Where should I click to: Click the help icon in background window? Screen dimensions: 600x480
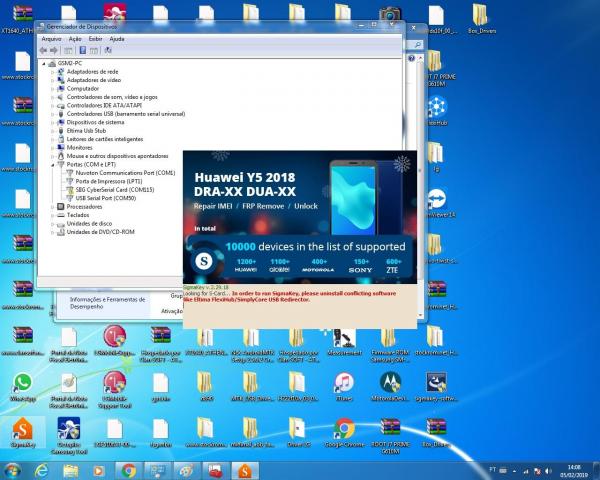(x=411, y=58)
